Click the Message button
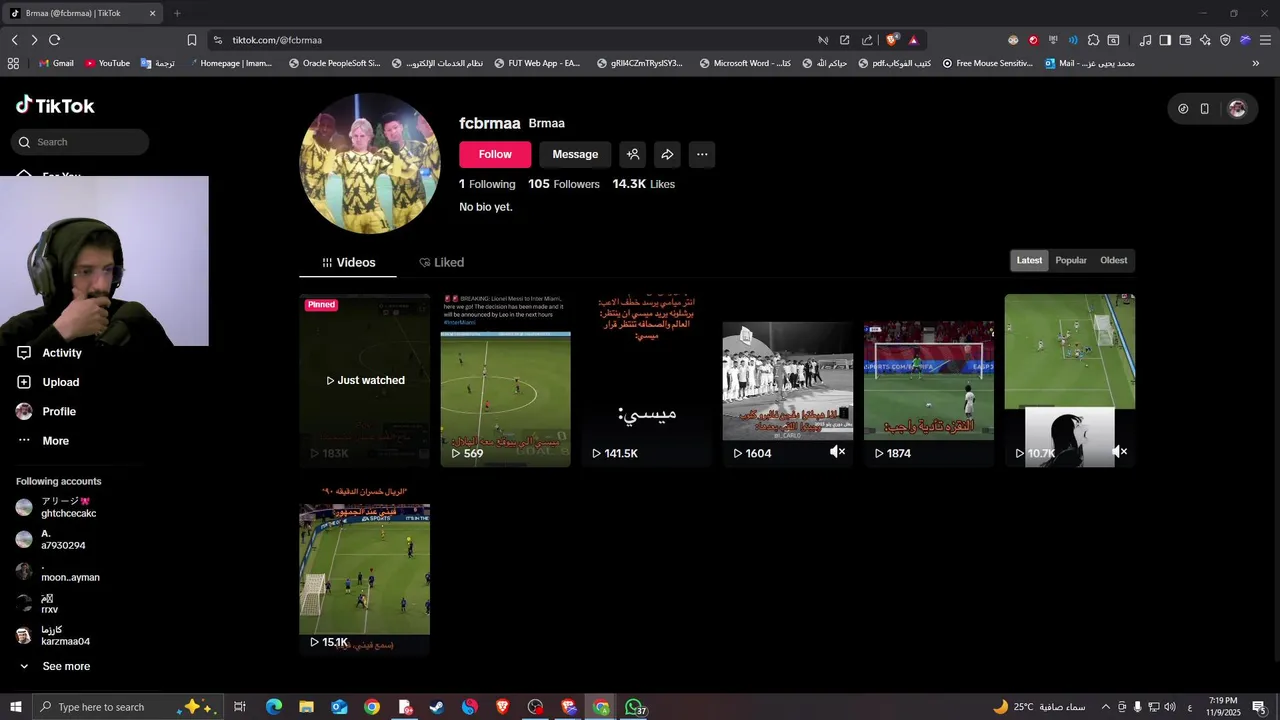The width and height of the screenshot is (1280, 720). pyautogui.click(x=575, y=154)
